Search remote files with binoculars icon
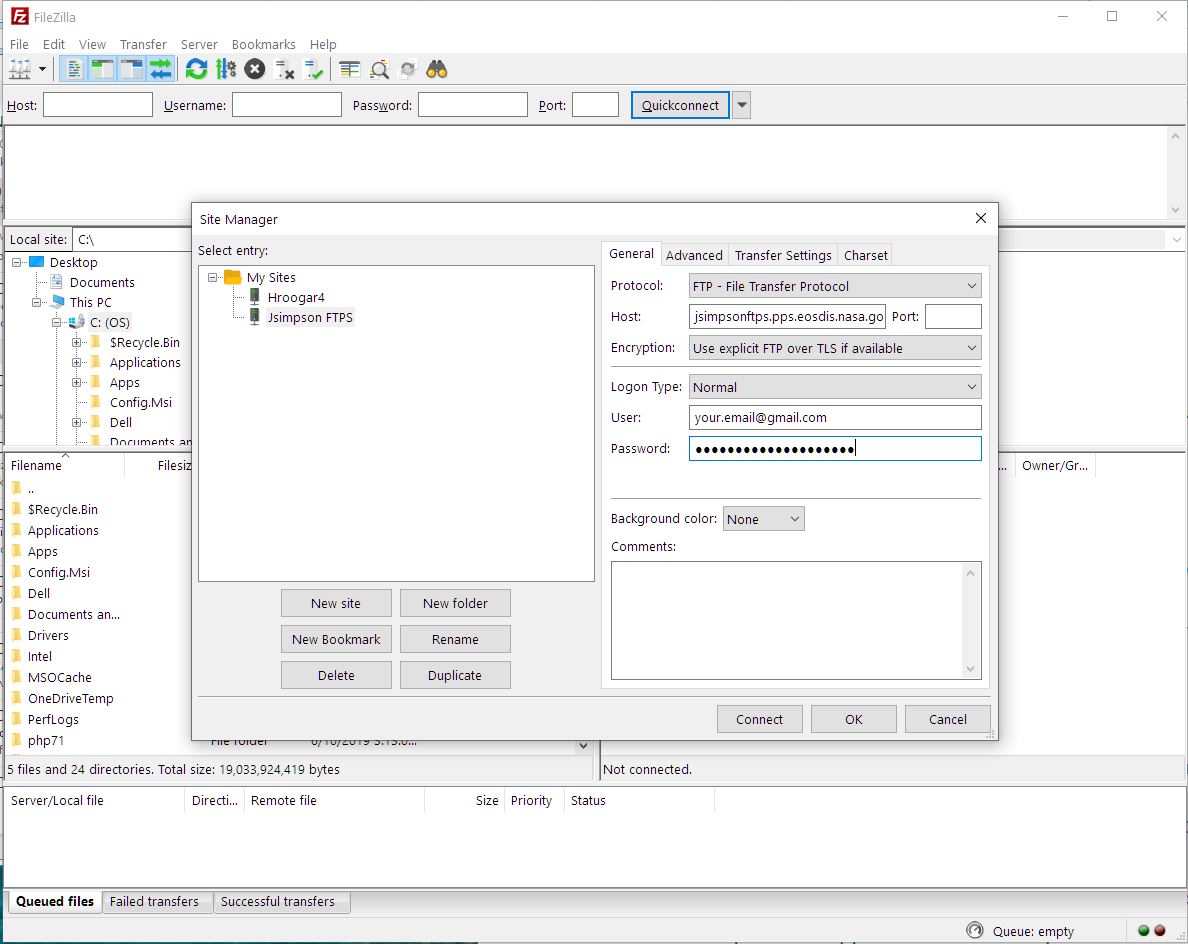The image size is (1188, 944). 437,70
